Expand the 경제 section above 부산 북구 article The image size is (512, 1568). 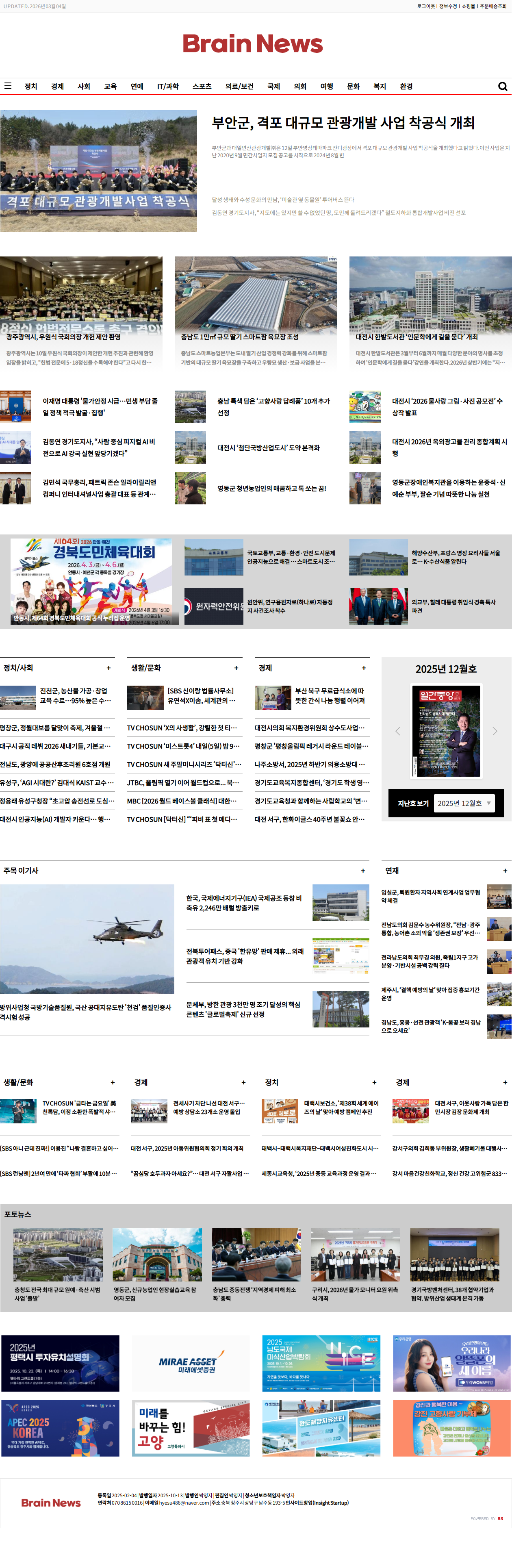(363, 668)
